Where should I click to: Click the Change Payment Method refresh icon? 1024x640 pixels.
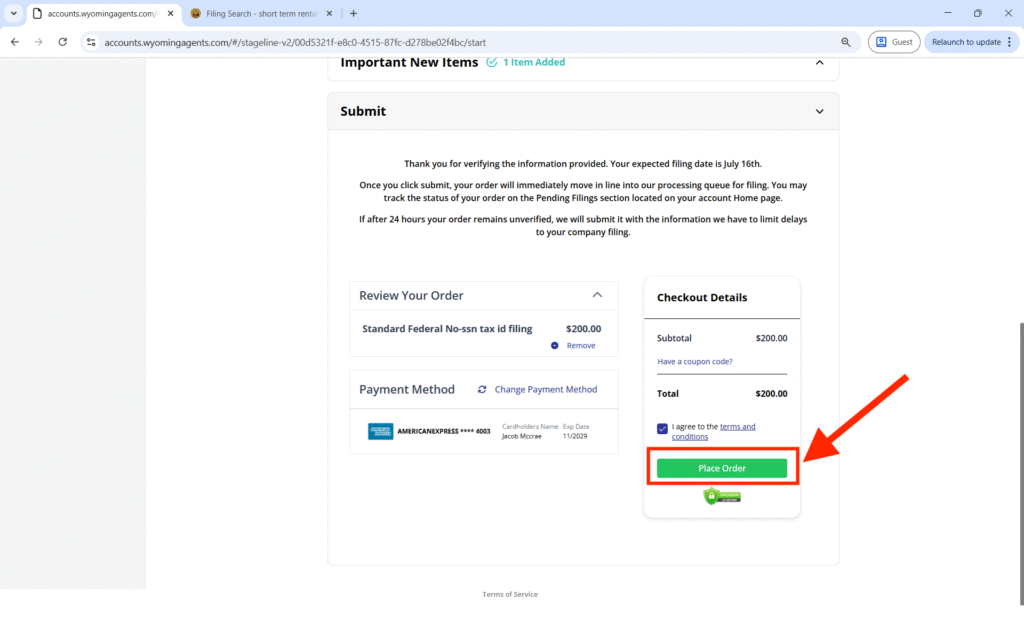(482, 389)
